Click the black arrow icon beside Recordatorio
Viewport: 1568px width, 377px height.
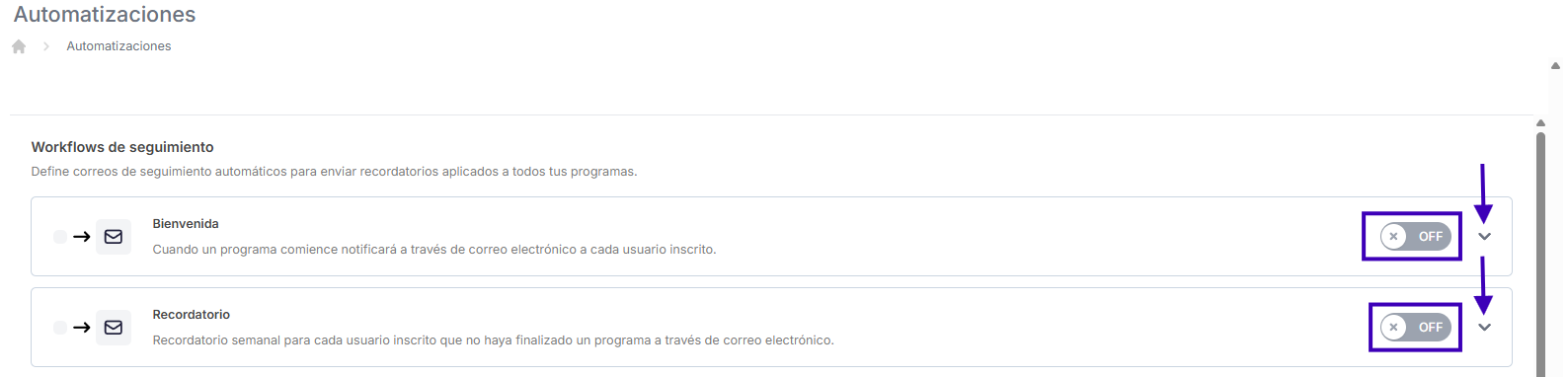(x=82, y=328)
